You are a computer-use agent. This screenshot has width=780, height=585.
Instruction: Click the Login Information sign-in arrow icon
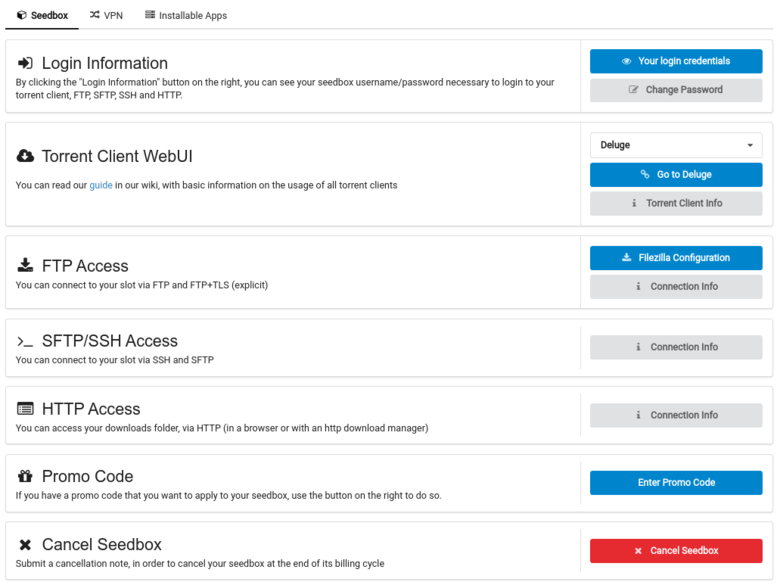(x=25, y=63)
